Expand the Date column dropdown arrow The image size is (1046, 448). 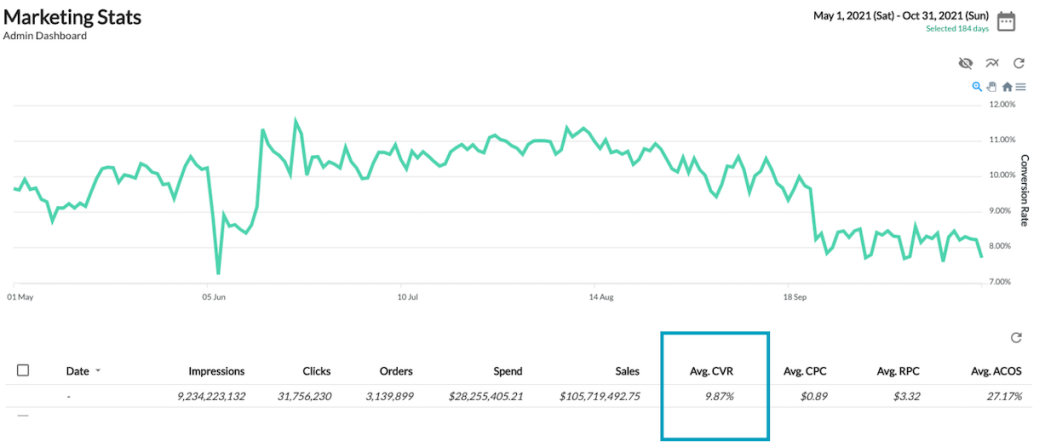click(x=98, y=371)
